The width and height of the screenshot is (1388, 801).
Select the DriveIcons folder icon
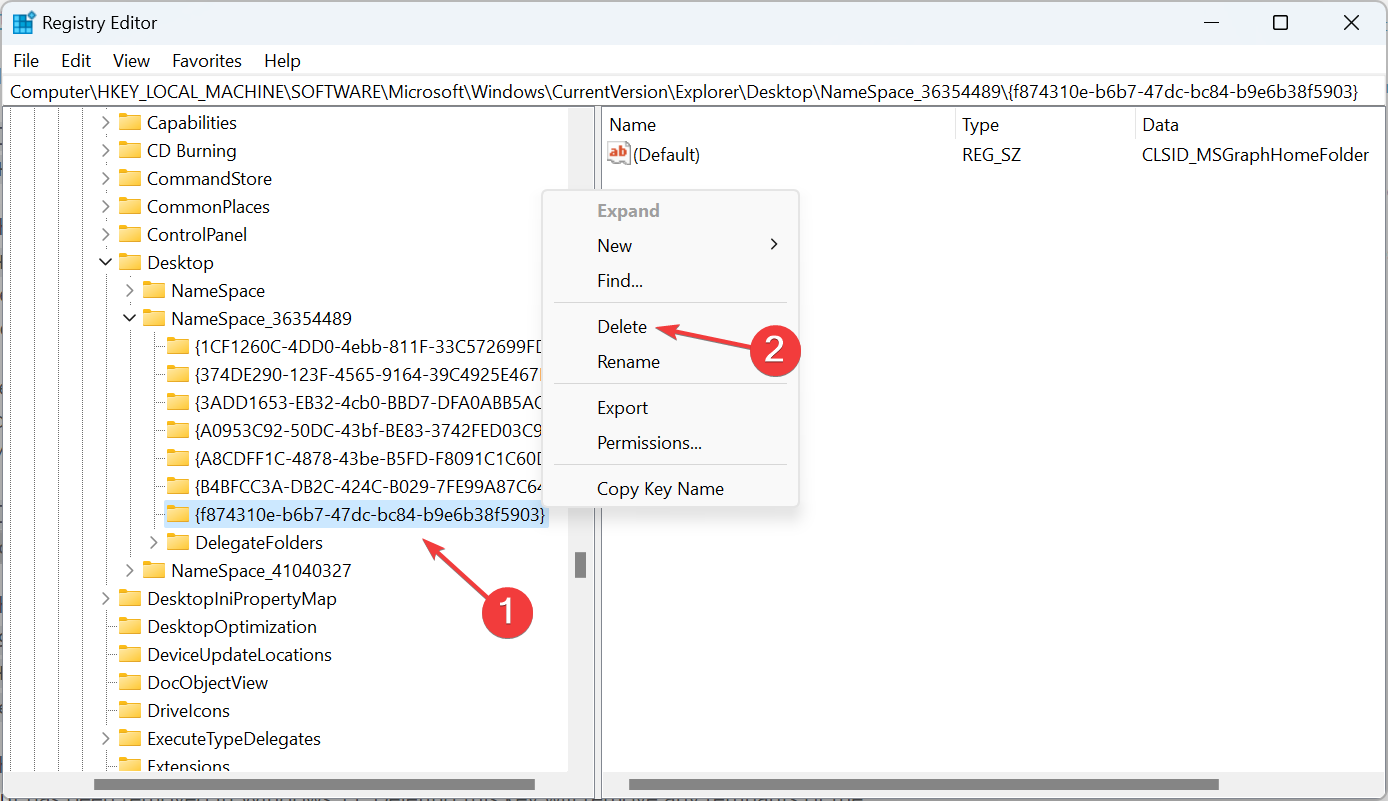point(130,711)
